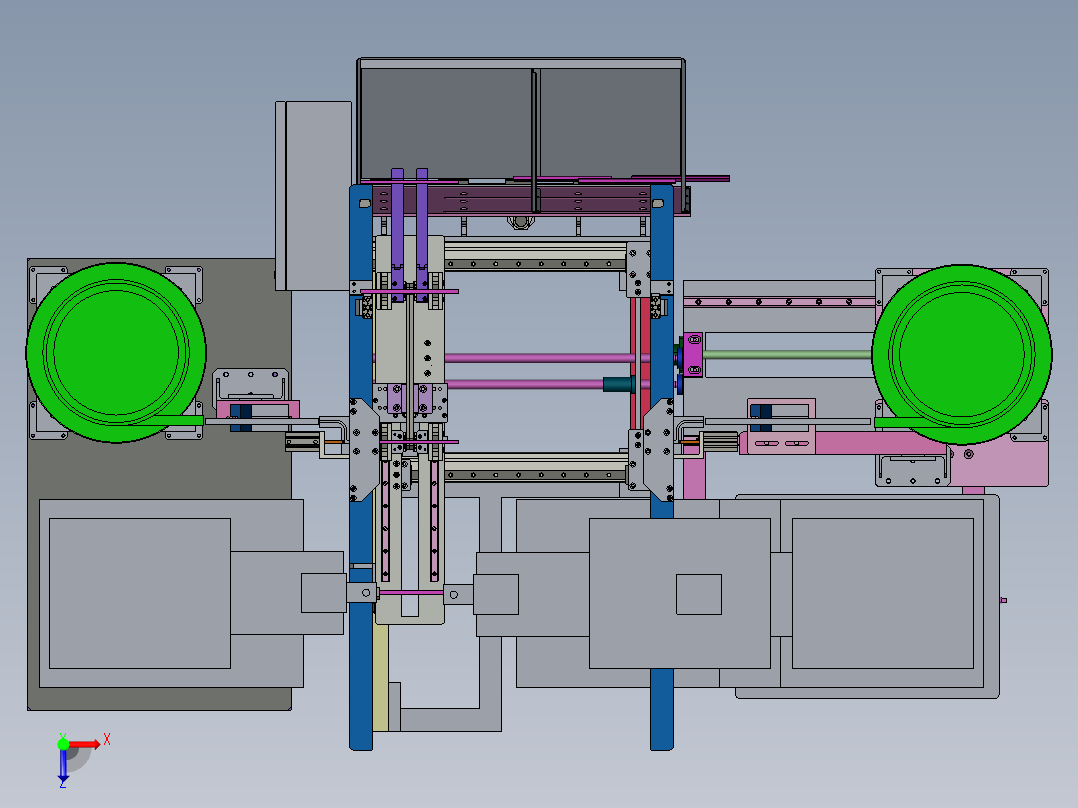Select the large left gray square panel
The image size is (1078, 808).
(140, 593)
